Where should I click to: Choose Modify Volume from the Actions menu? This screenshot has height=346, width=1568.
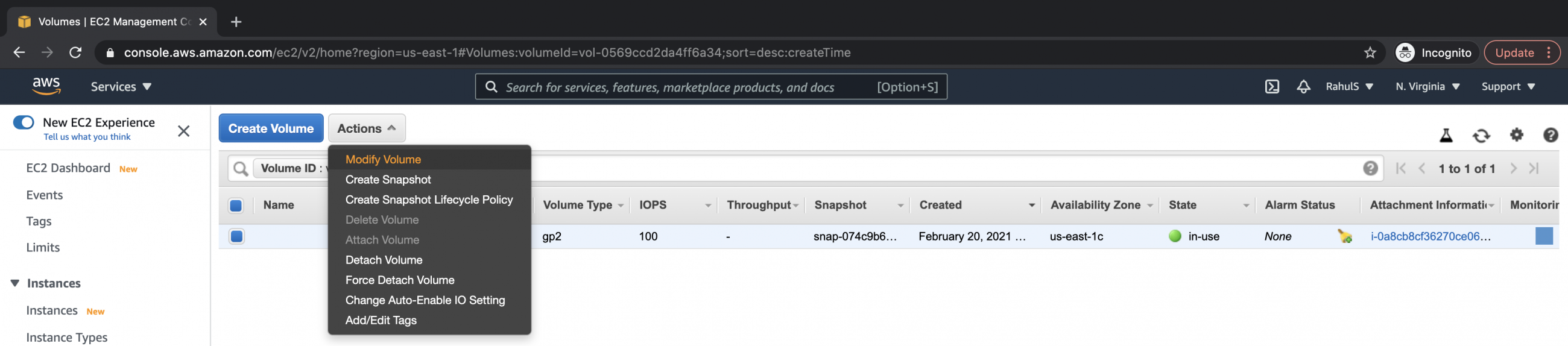point(429,159)
